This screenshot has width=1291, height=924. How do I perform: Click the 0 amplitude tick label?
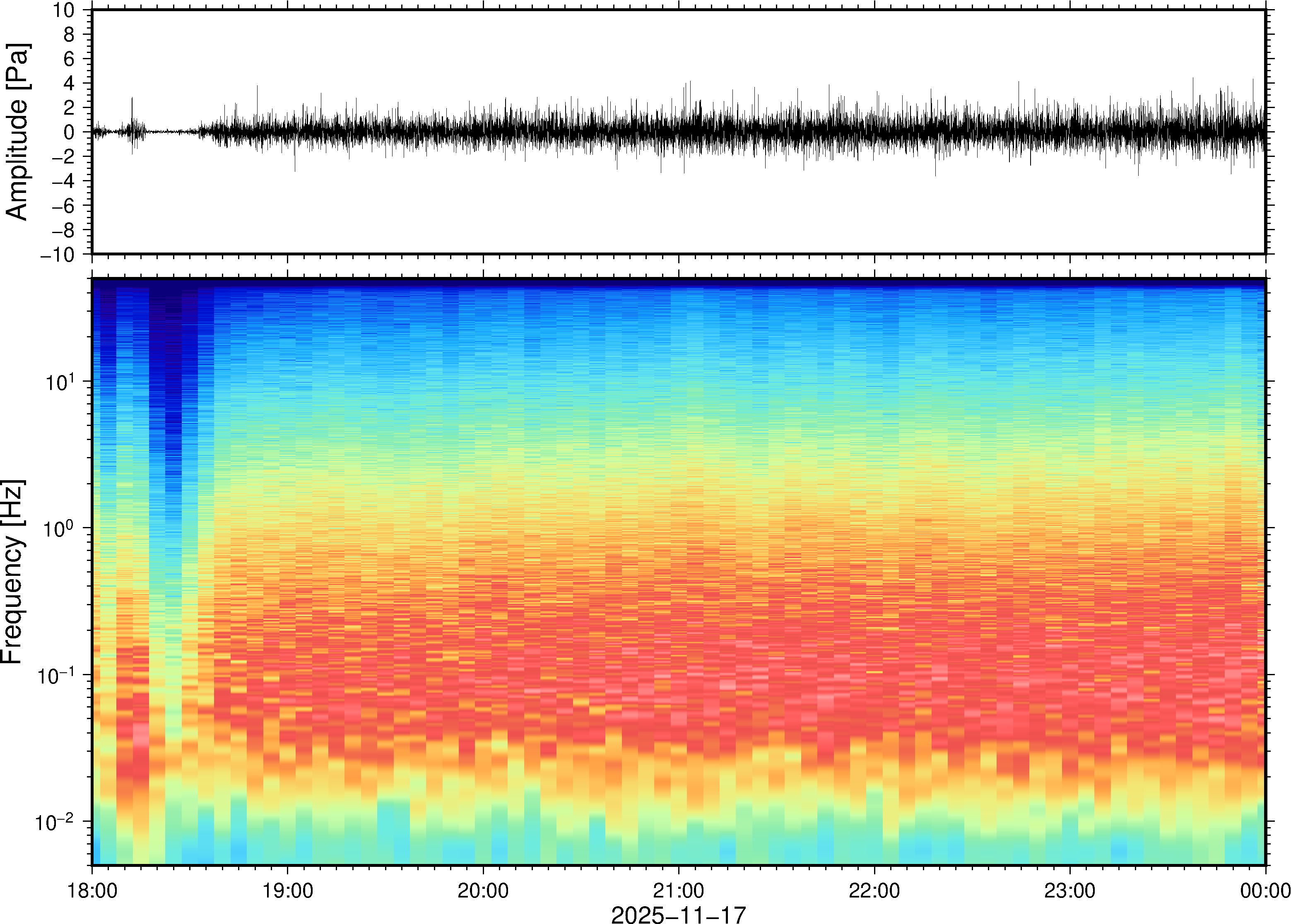point(70,132)
